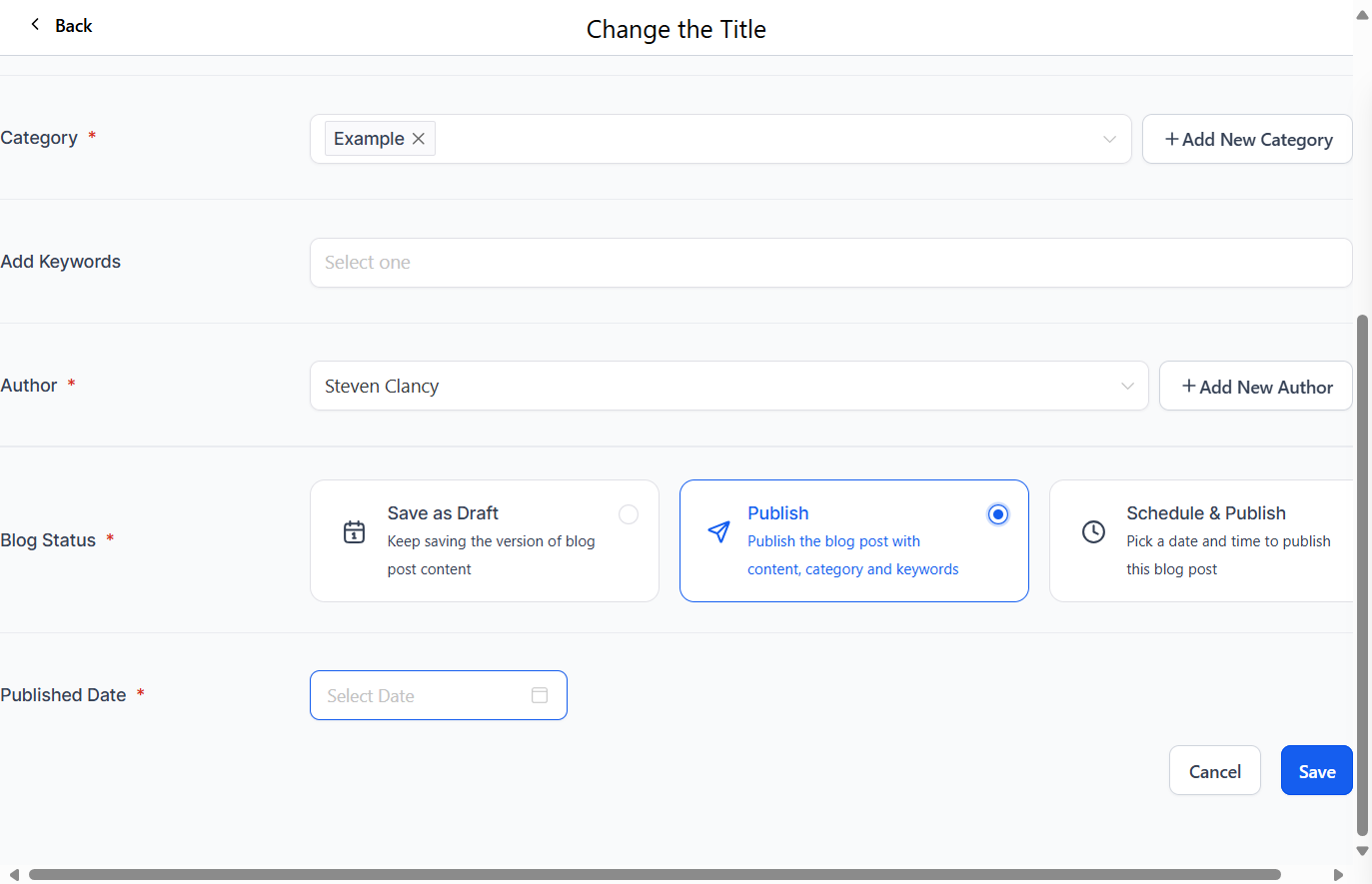Click the scroll up arrow

1362,15
